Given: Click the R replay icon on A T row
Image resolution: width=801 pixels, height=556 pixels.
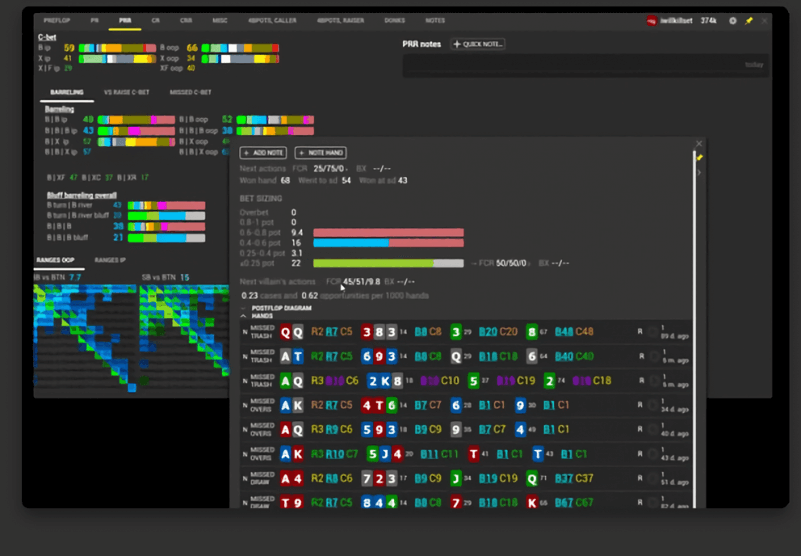Looking at the screenshot, I should click(642, 356).
